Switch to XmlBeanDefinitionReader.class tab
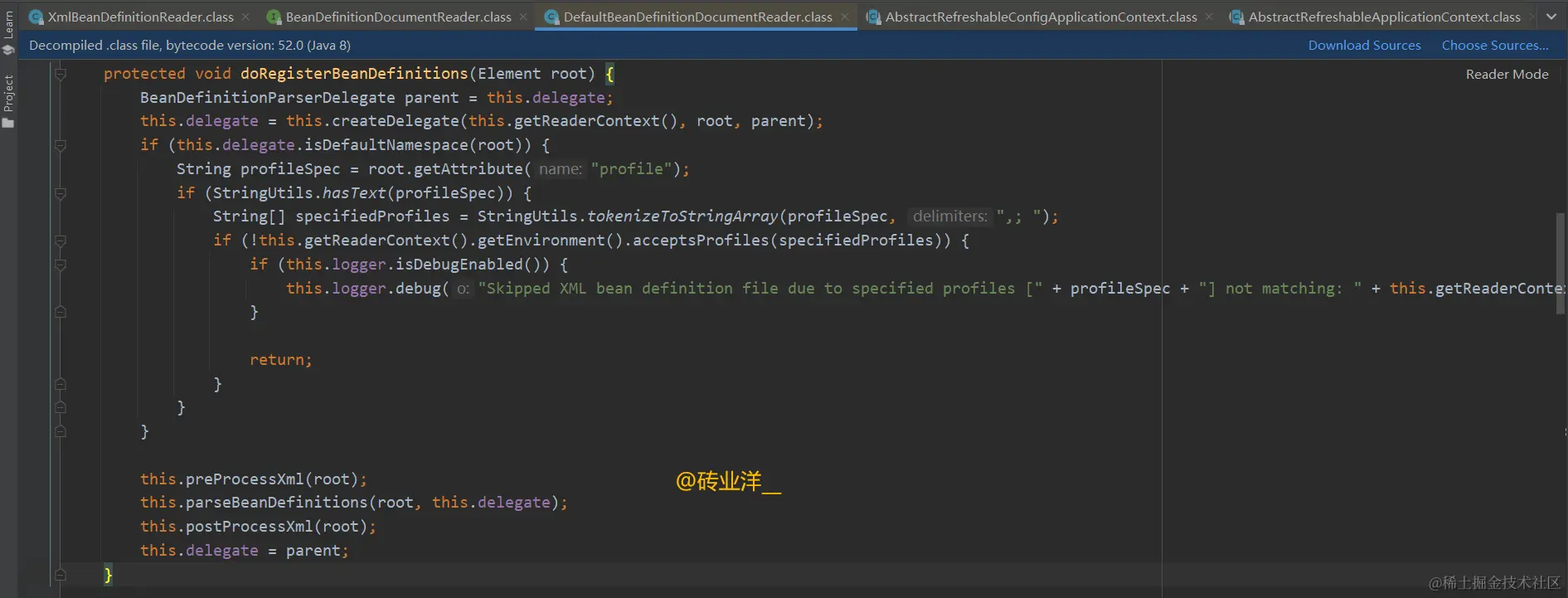 pyautogui.click(x=141, y=17)
